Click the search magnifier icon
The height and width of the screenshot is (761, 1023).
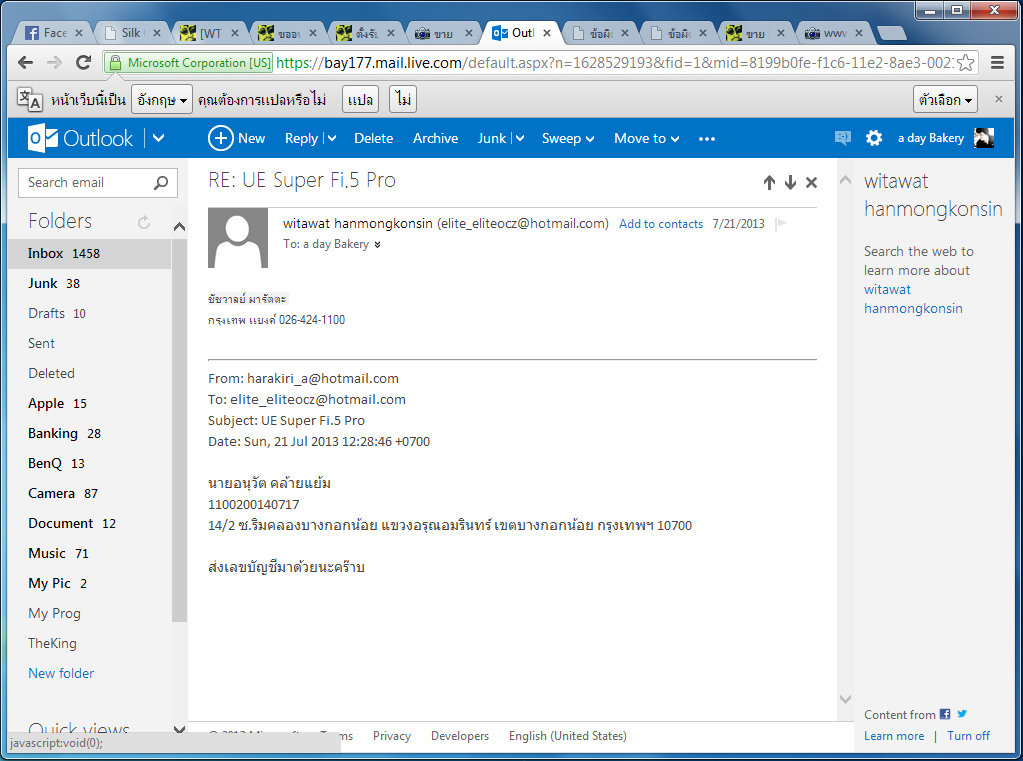(160, 183)
